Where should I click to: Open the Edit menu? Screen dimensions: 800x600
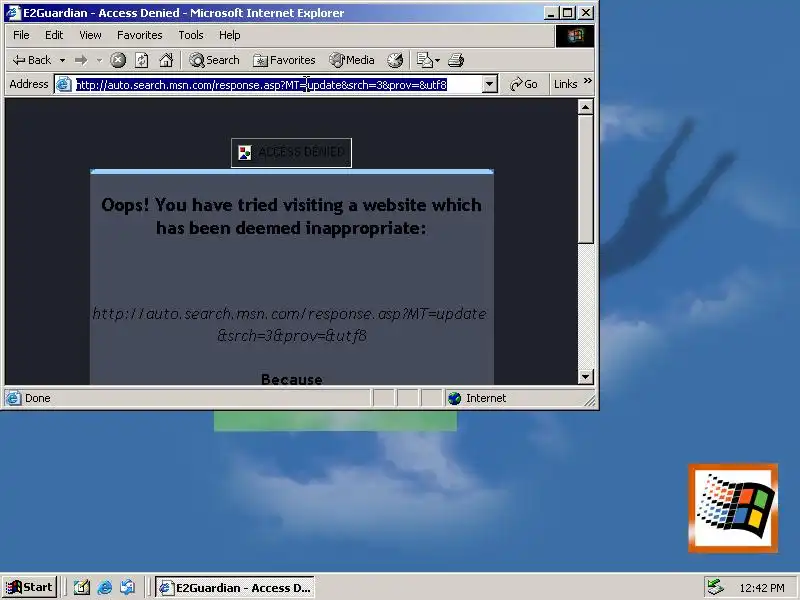[x=54, y=35]
